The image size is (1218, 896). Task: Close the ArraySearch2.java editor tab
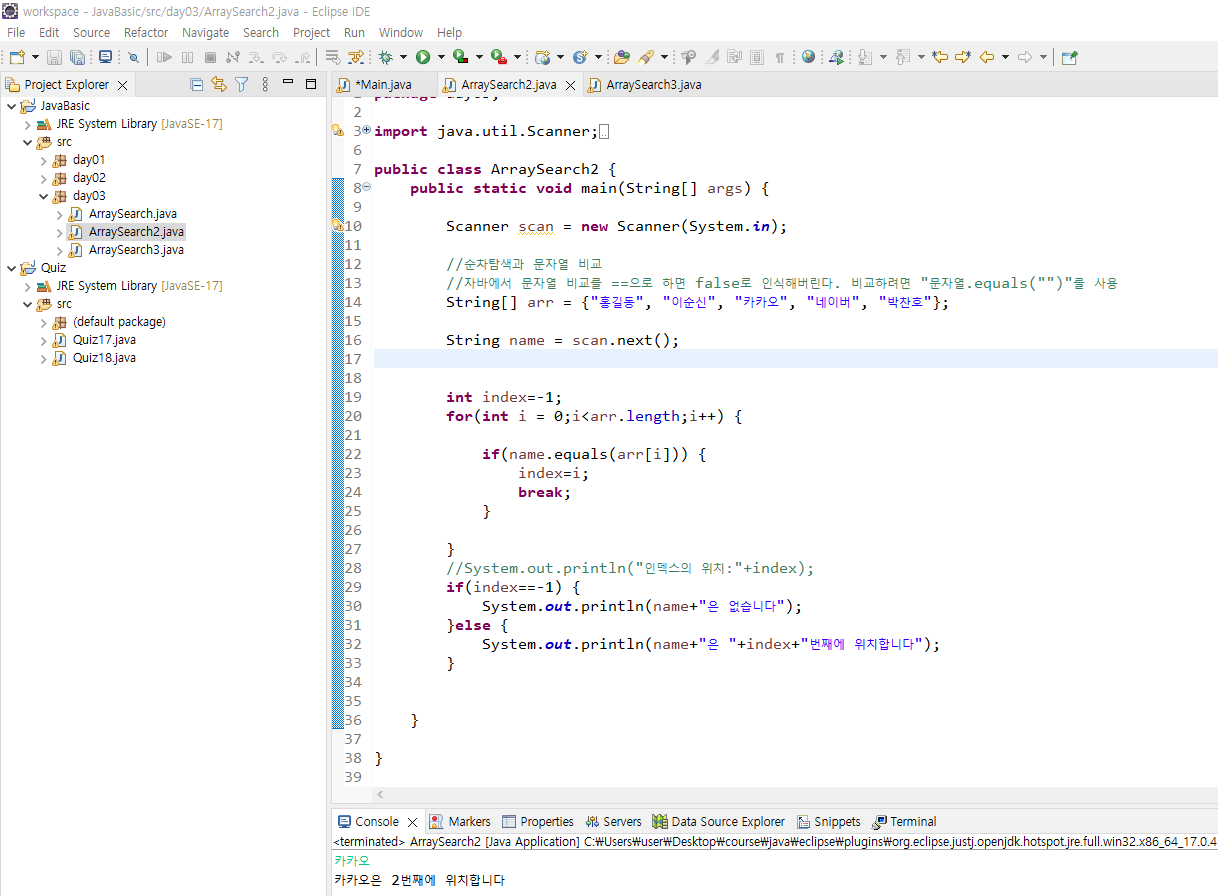571,85
